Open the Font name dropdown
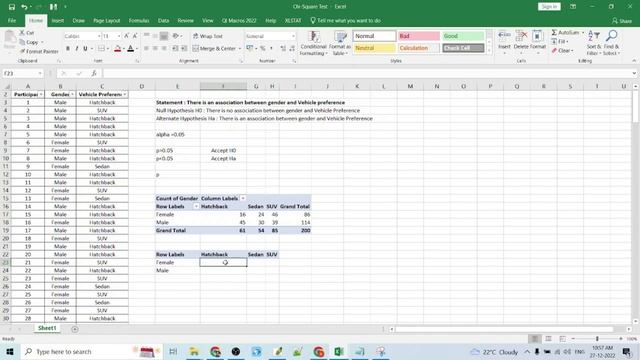This screenshot has height=360, width=640. pyautogui.click(x=99, y=36)
